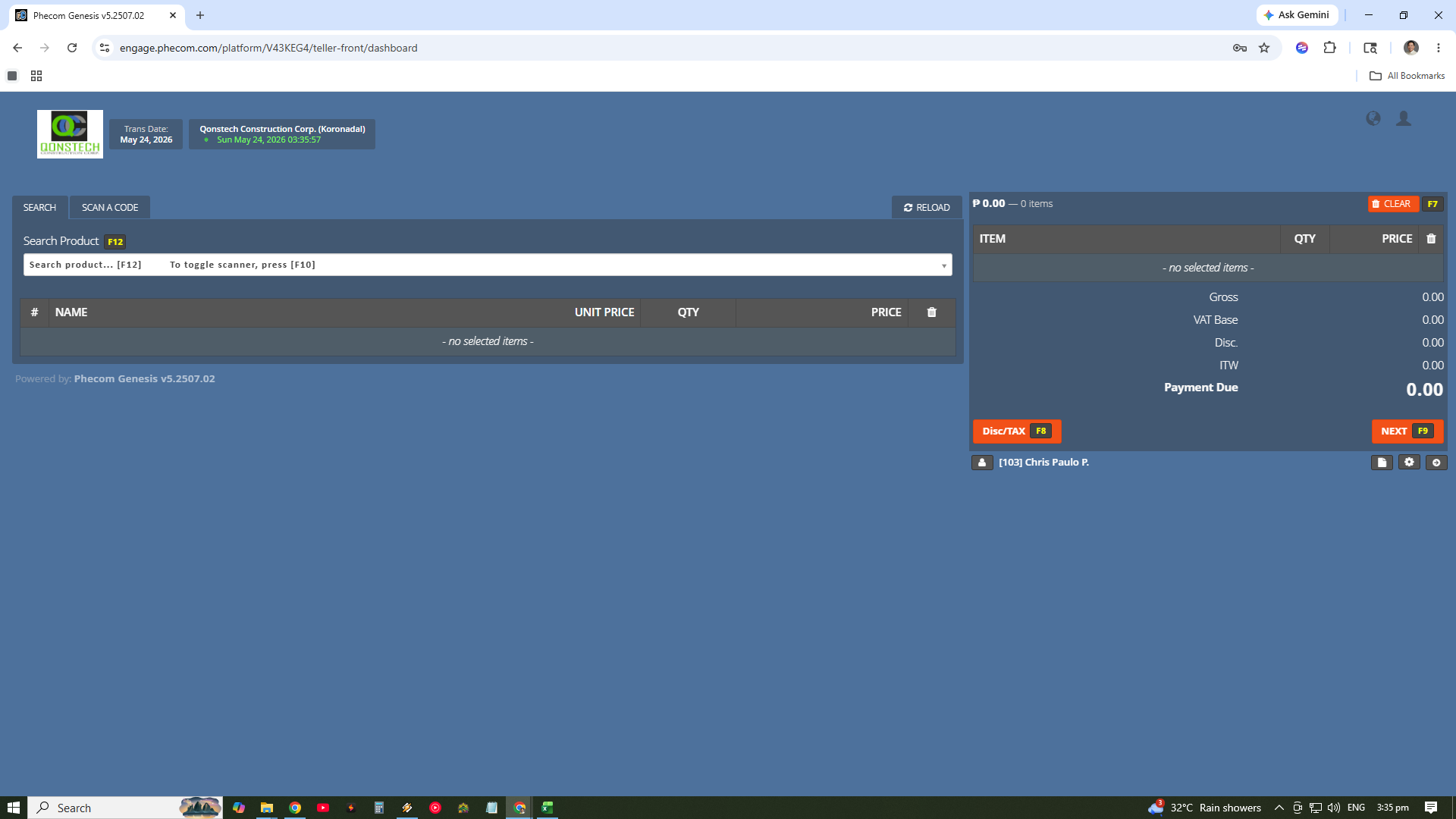Click the F7 shortcut badge

[1432, 204]
